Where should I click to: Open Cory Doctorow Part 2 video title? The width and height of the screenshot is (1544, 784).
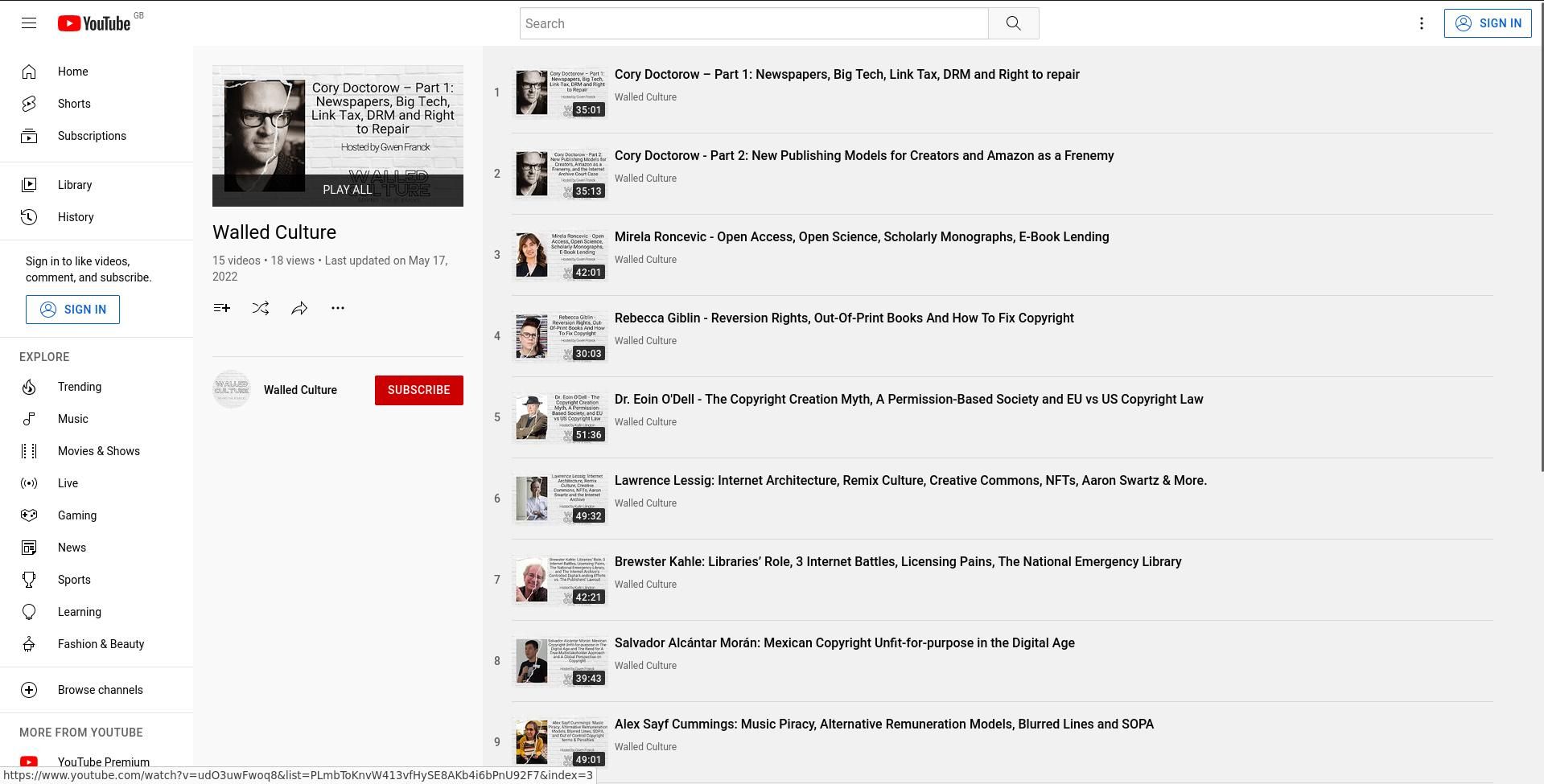pos(864,155)
